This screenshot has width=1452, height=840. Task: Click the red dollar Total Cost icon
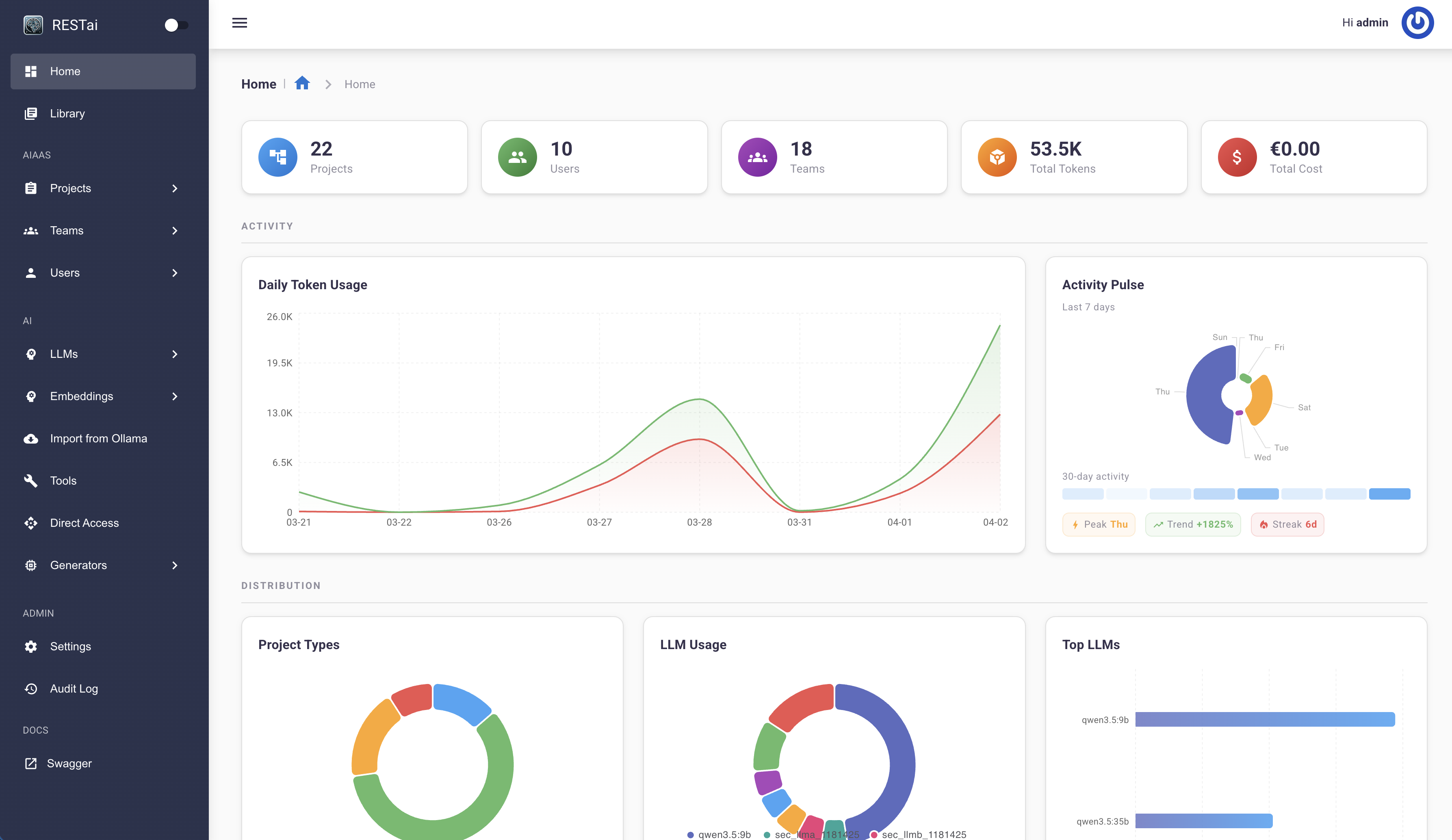pyautogui.click(x=1237, y=157)
